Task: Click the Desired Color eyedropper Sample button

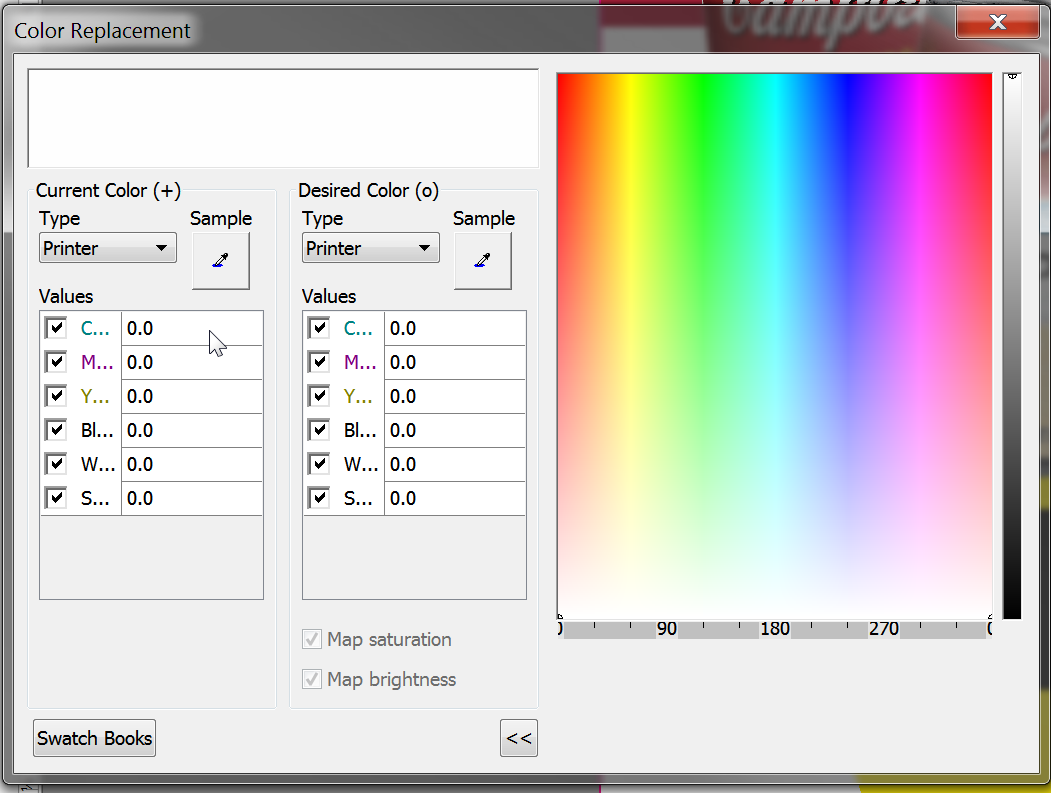Action: [x=483, y=261]
